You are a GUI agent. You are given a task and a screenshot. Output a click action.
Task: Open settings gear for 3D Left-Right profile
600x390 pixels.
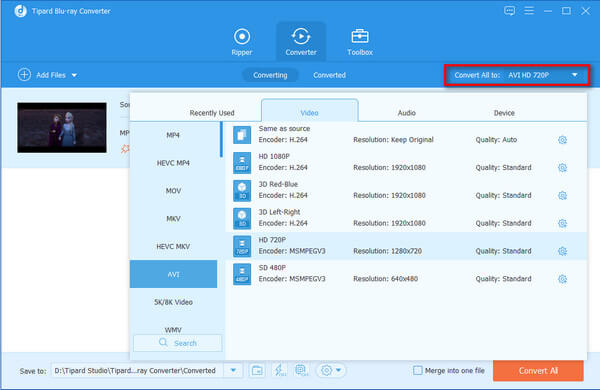pos(562,223)
